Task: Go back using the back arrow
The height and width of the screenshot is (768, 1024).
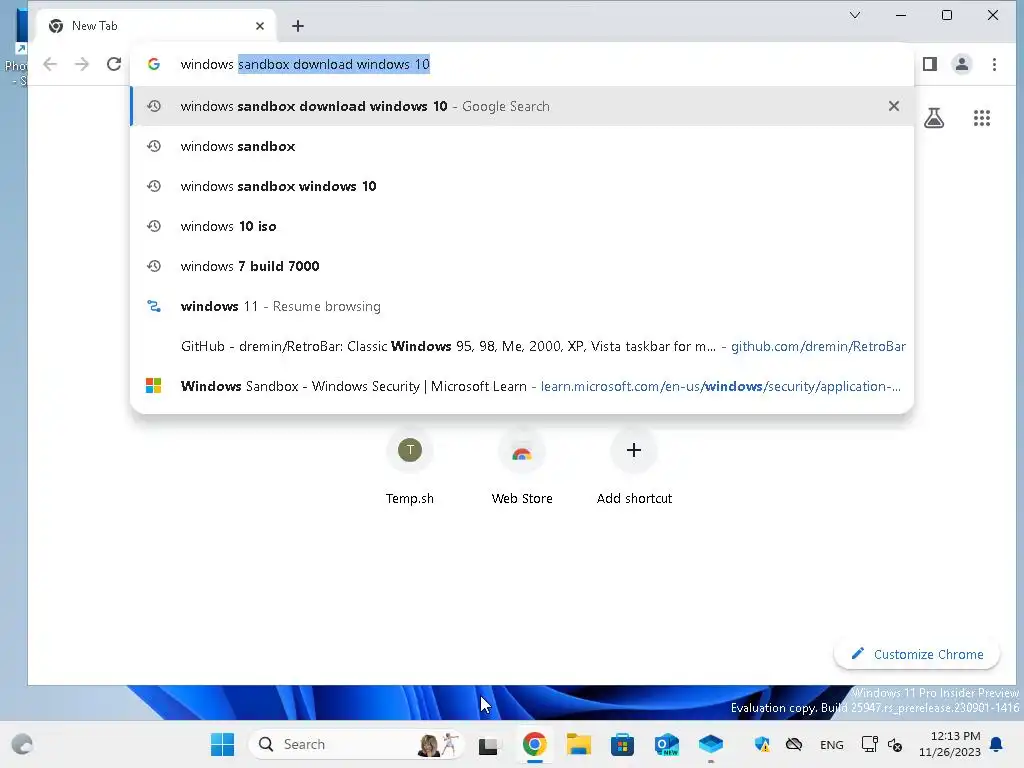Action: pyautogui.click(x=50, y=64)
